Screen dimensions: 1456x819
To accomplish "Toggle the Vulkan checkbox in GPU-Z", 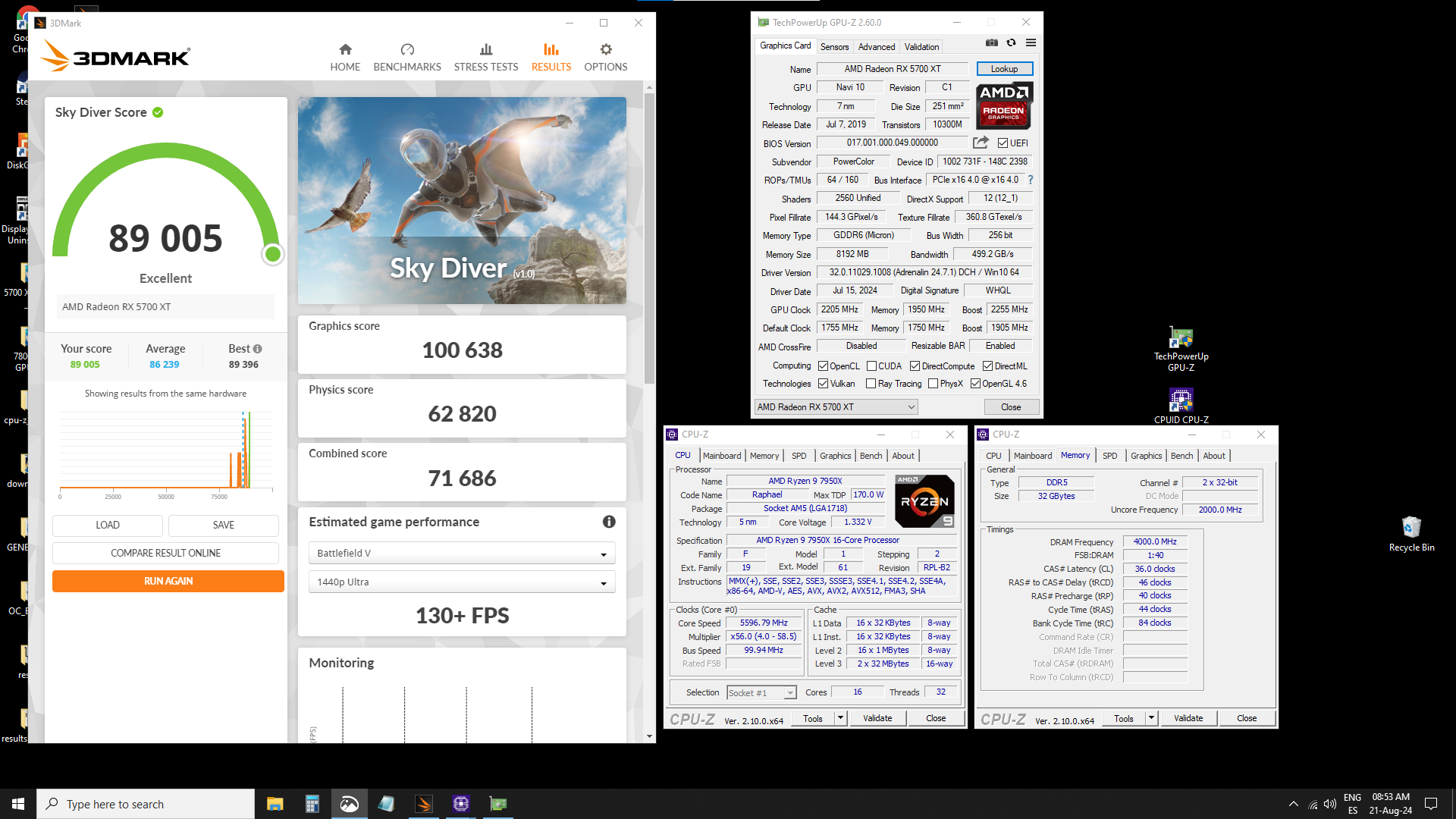I will pyautogui.click(x=823, y=384).
